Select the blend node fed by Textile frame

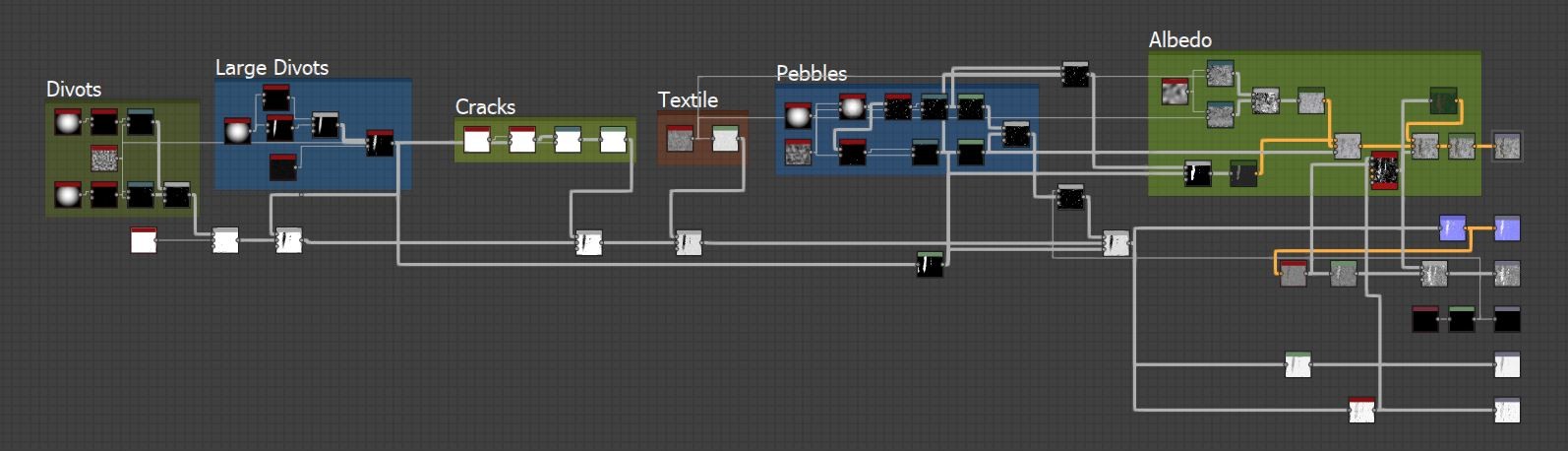[689, 242]
